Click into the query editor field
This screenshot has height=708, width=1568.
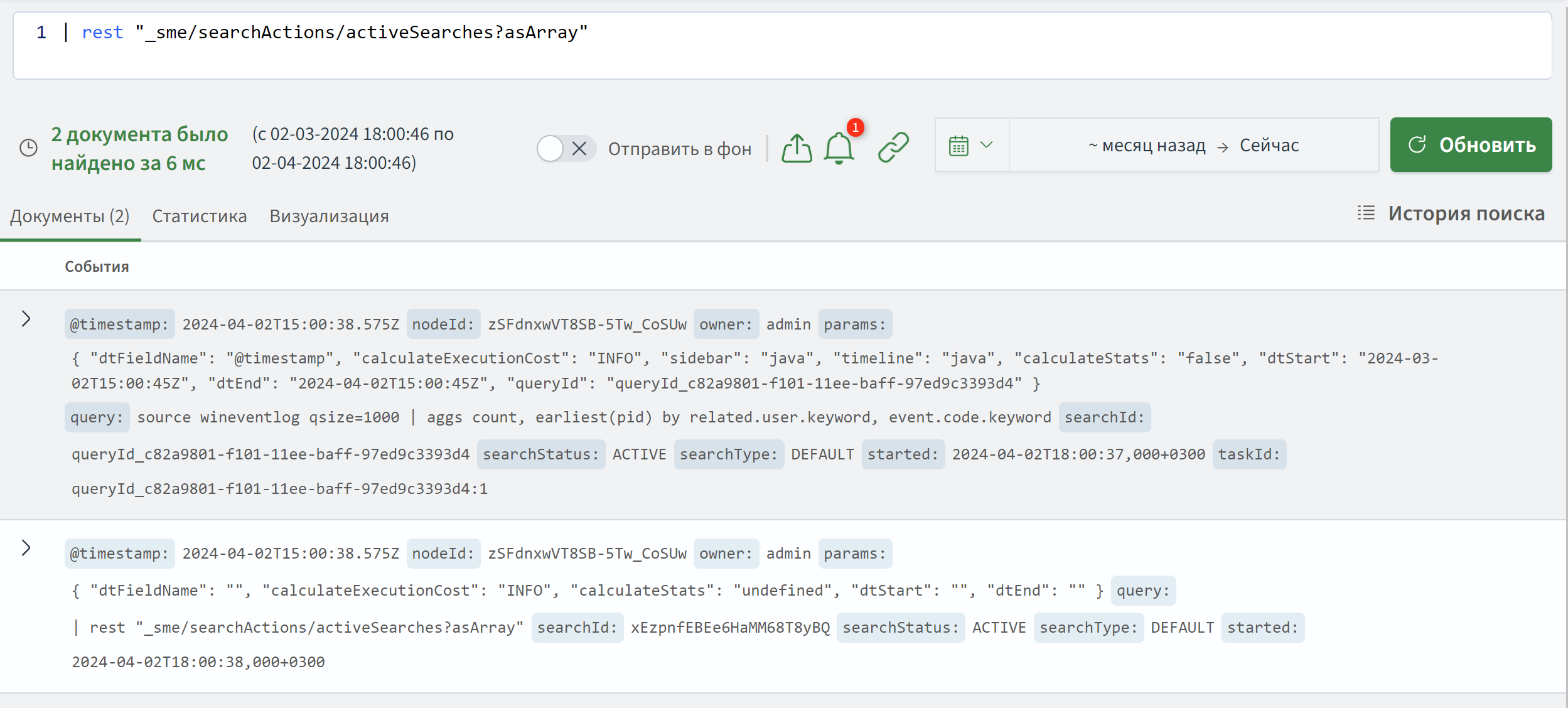pos(782,46)
